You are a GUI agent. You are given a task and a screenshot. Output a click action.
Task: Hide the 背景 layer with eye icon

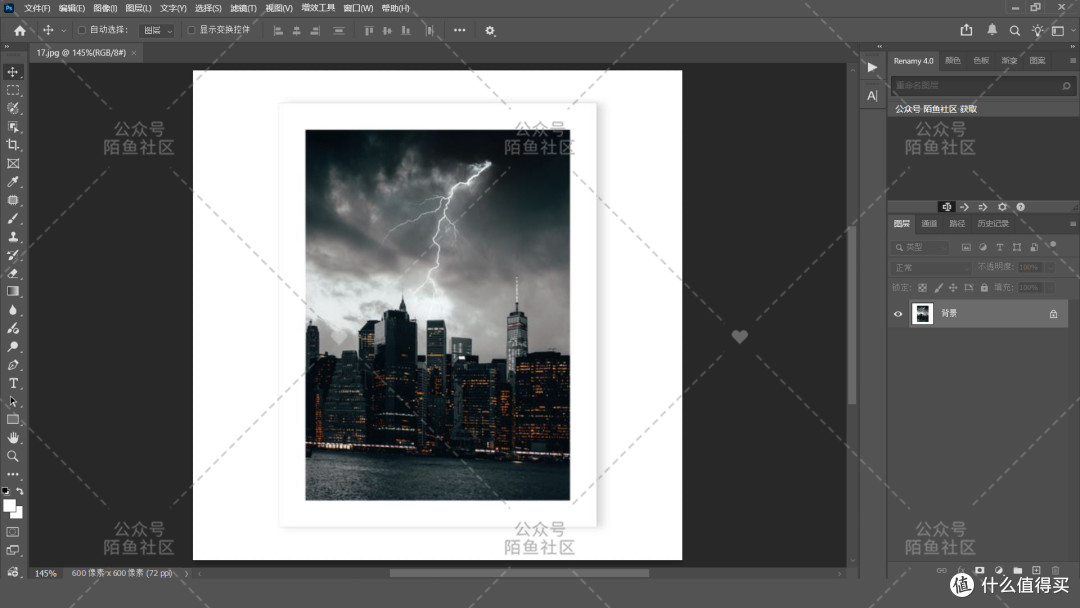click(898, 314)
